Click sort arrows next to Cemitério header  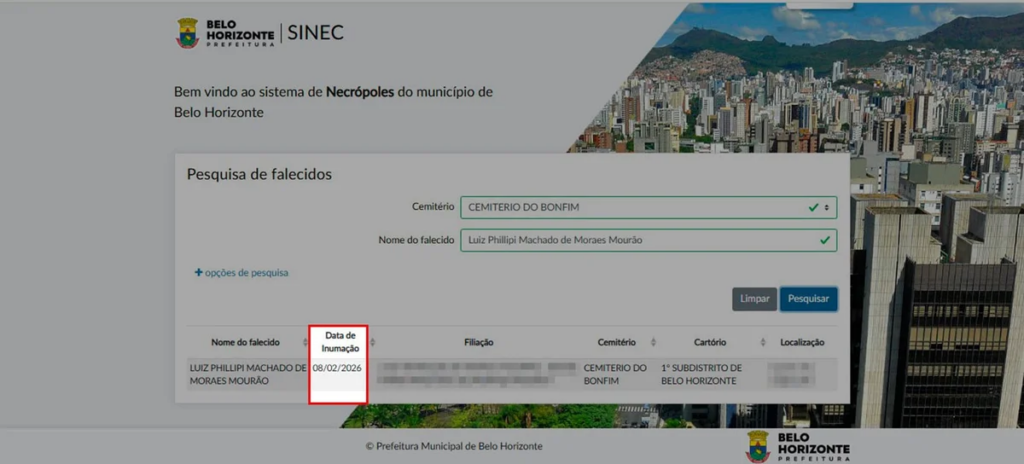pyautogui.click(x=653, y=342)
